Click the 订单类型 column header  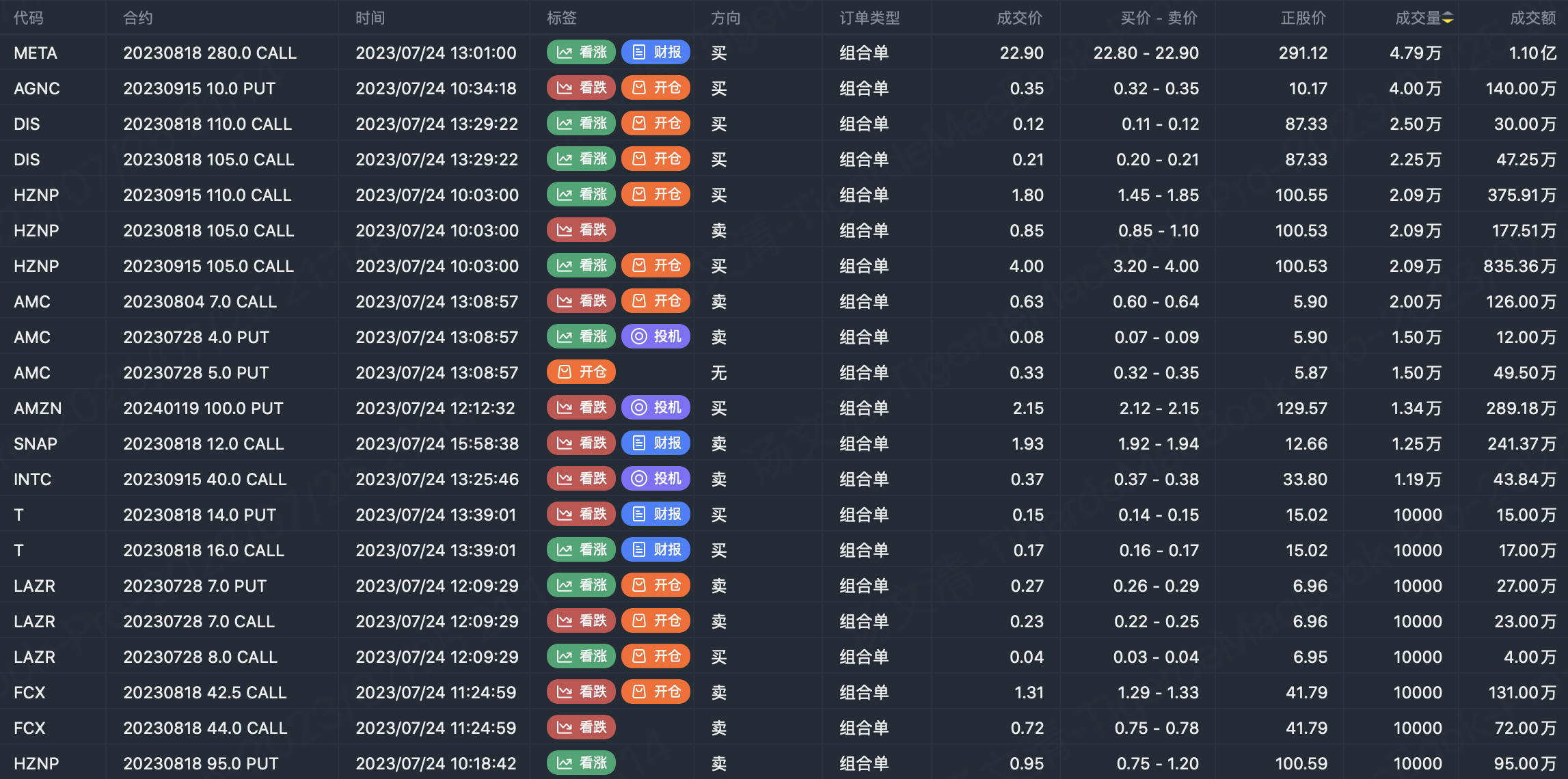[x=869, y=18]
